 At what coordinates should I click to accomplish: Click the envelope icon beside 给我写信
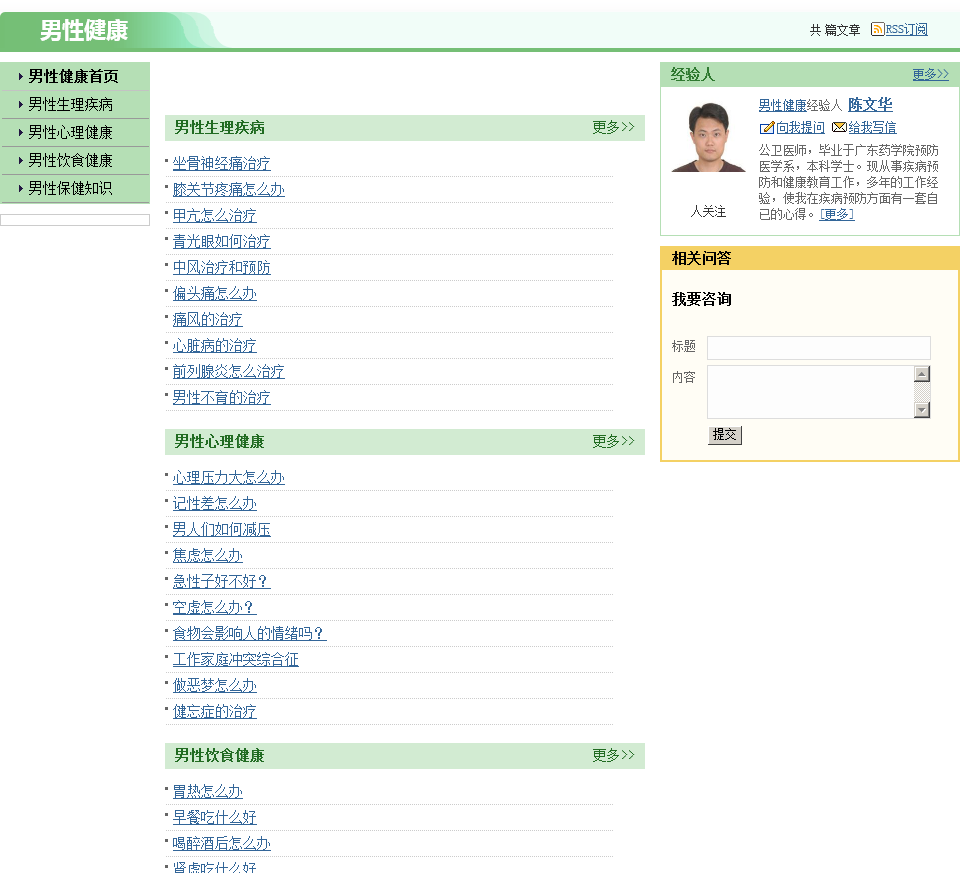point(839,127)
